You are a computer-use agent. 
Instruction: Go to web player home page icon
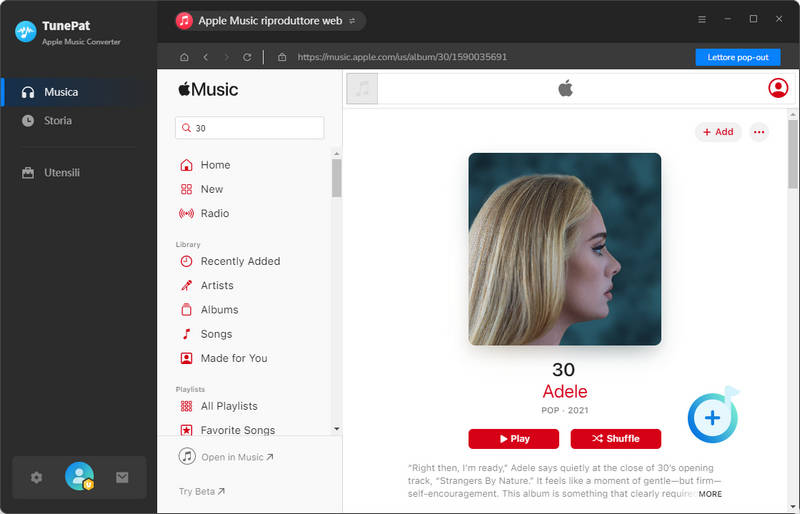tap(184, 57)
